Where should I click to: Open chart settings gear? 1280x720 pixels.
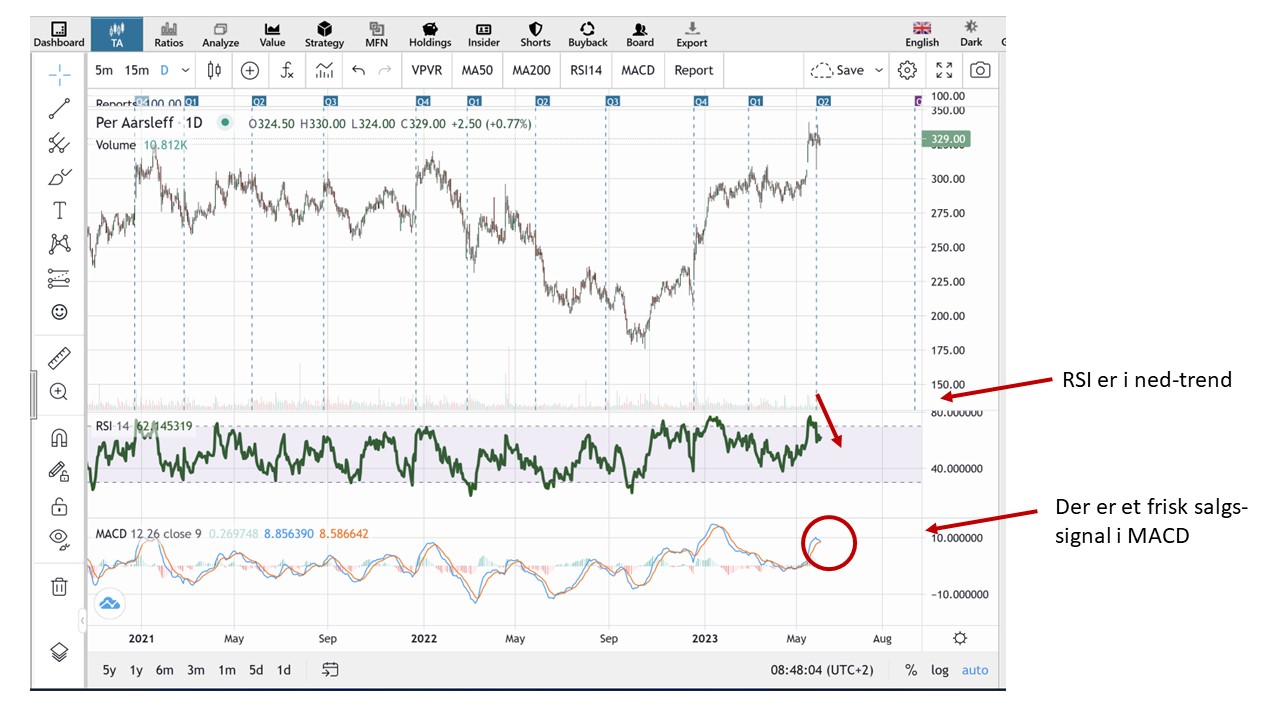(907, 70)
